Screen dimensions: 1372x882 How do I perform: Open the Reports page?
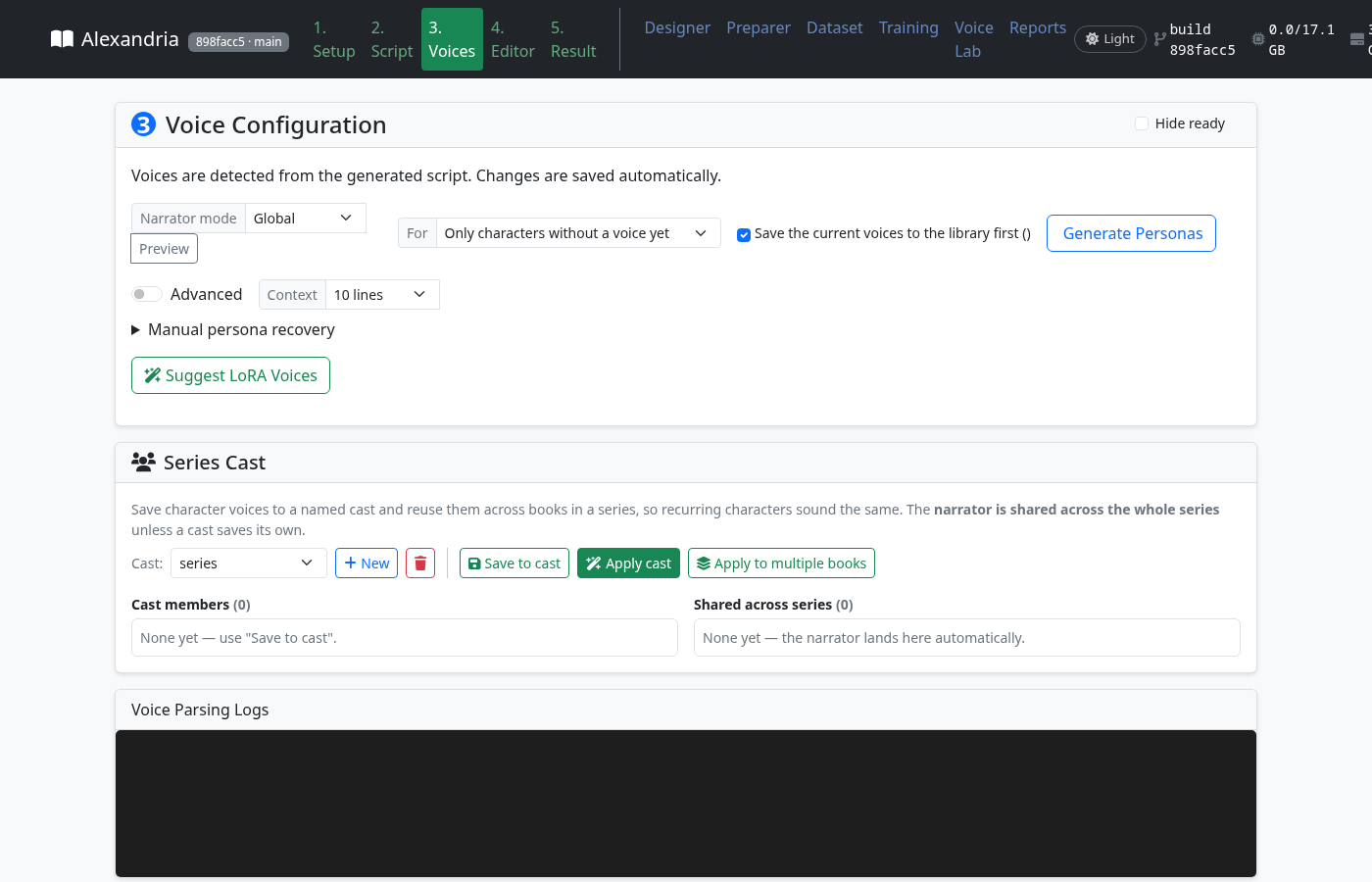tap(1038, 27)
